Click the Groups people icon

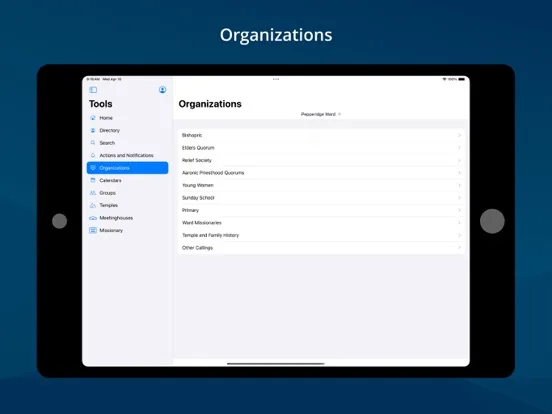(x=93, y=193)
